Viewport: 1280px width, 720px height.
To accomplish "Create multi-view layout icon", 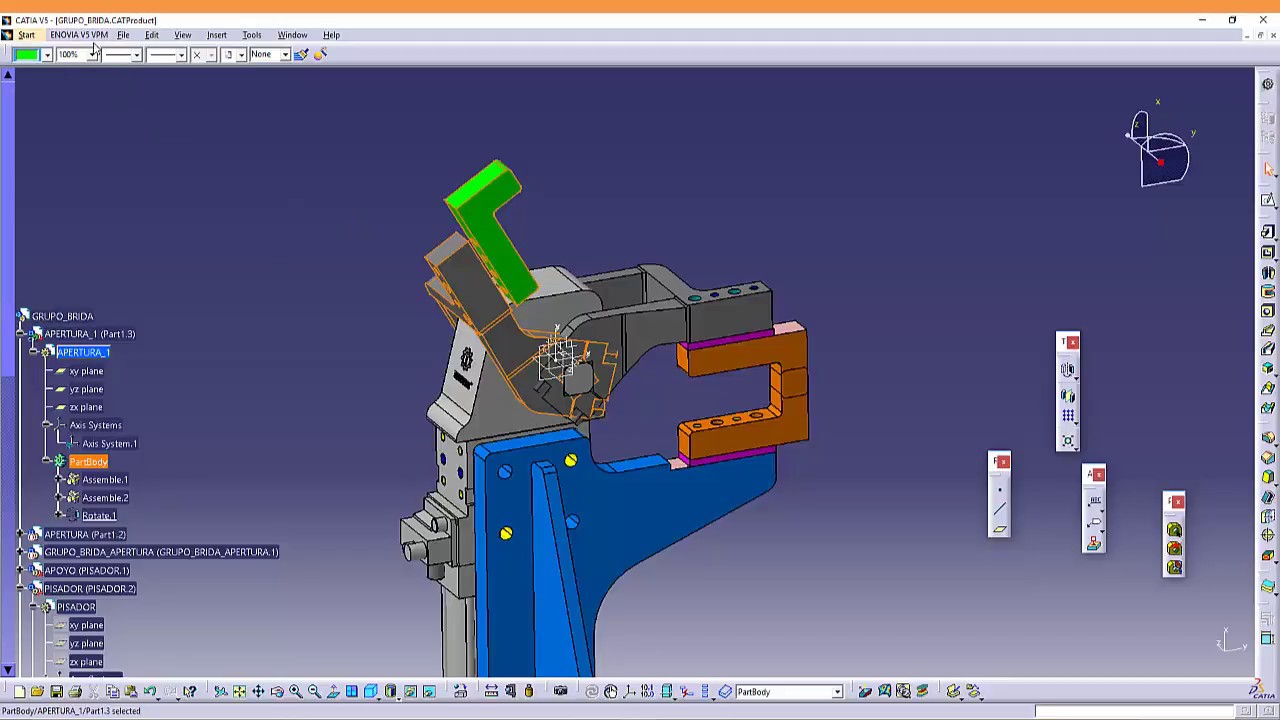I will (352, 691).
